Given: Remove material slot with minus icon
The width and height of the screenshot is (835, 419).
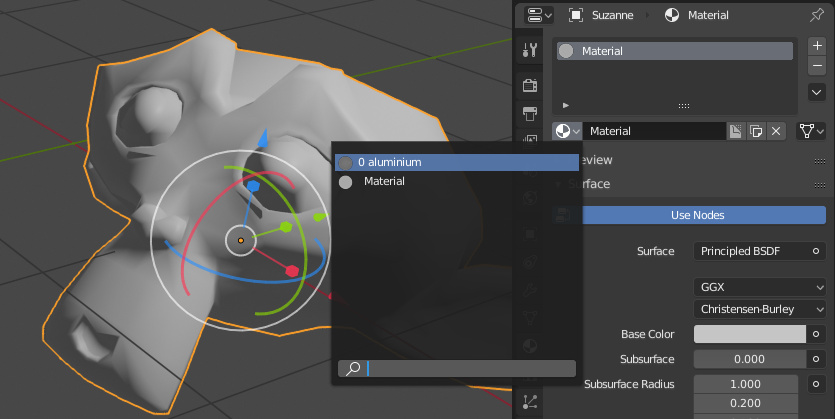Looking at the screenshot, I should 816,66.
